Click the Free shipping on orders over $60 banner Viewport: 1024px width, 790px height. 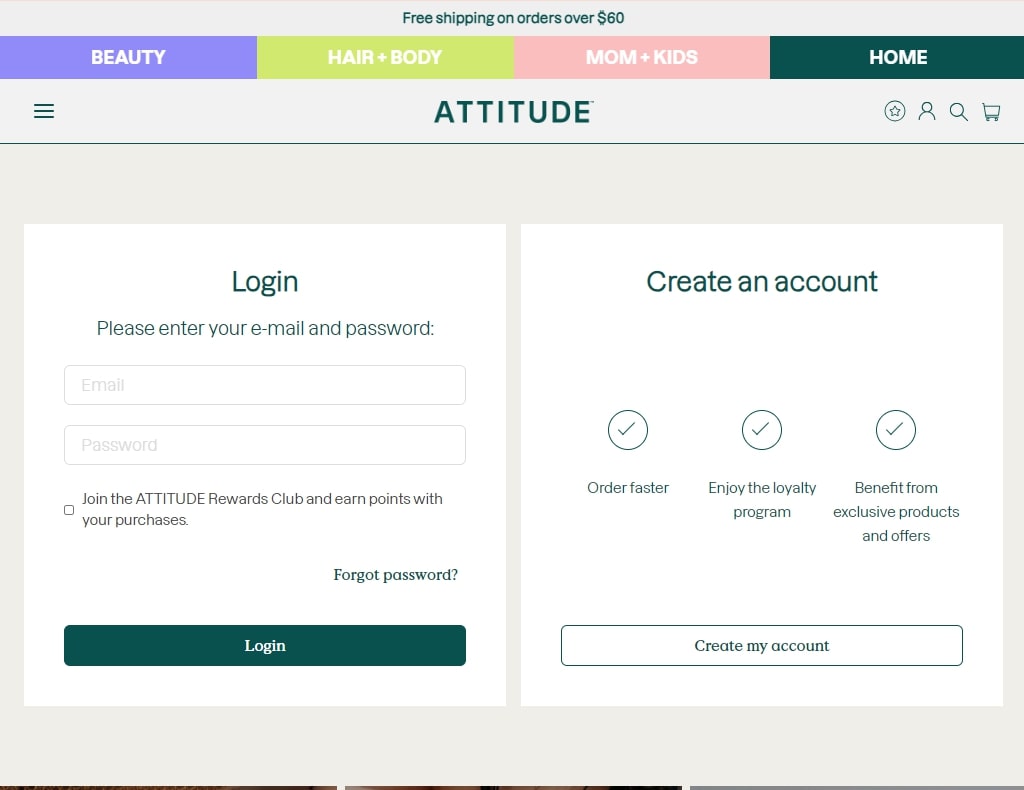pos(513,18)
